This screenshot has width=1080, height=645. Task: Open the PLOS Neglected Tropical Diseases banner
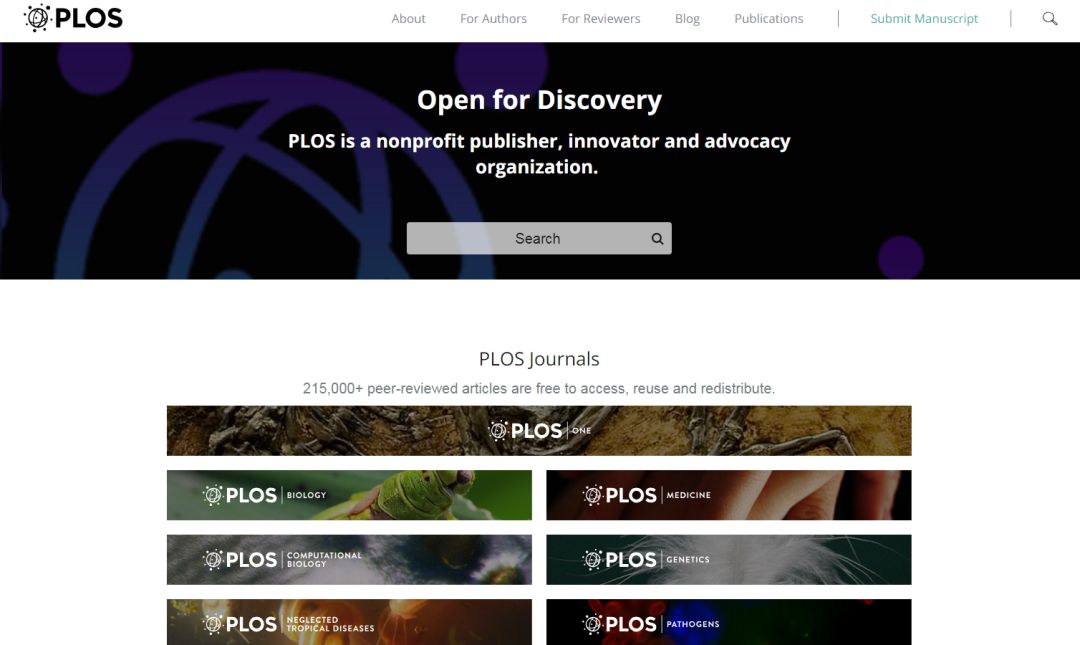pyautogui.click(x=349, y=622)
